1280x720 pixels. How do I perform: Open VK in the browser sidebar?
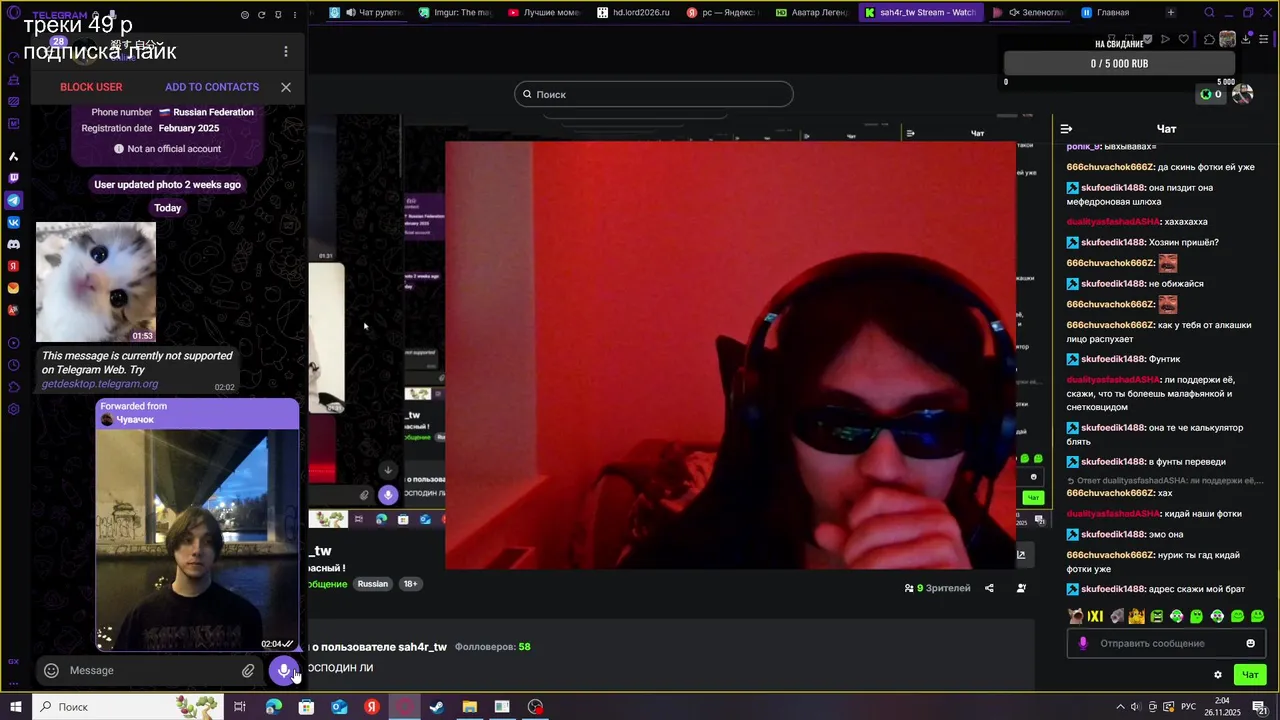click(x=13, y=222)
